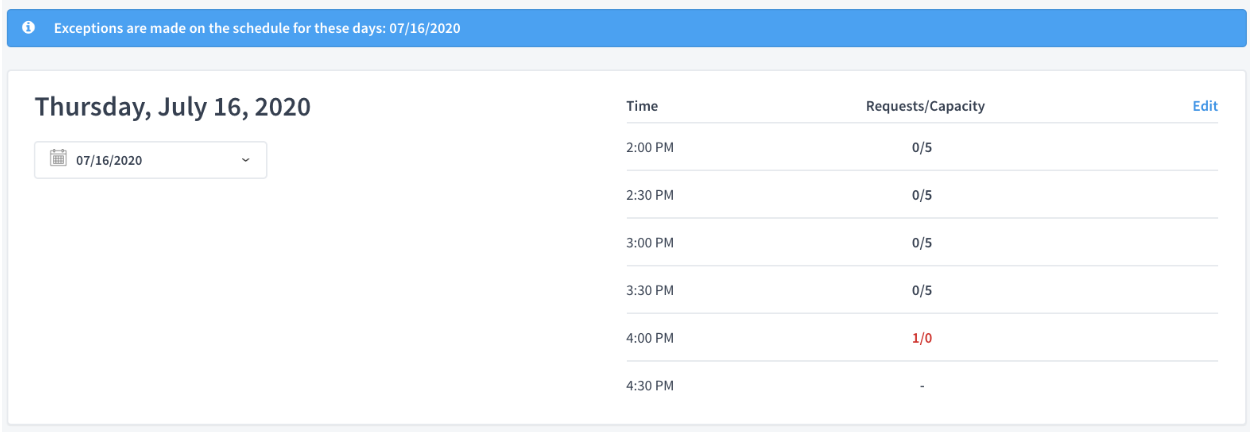Click the Time column header
Screen dimensions: 1254x432
642,106
